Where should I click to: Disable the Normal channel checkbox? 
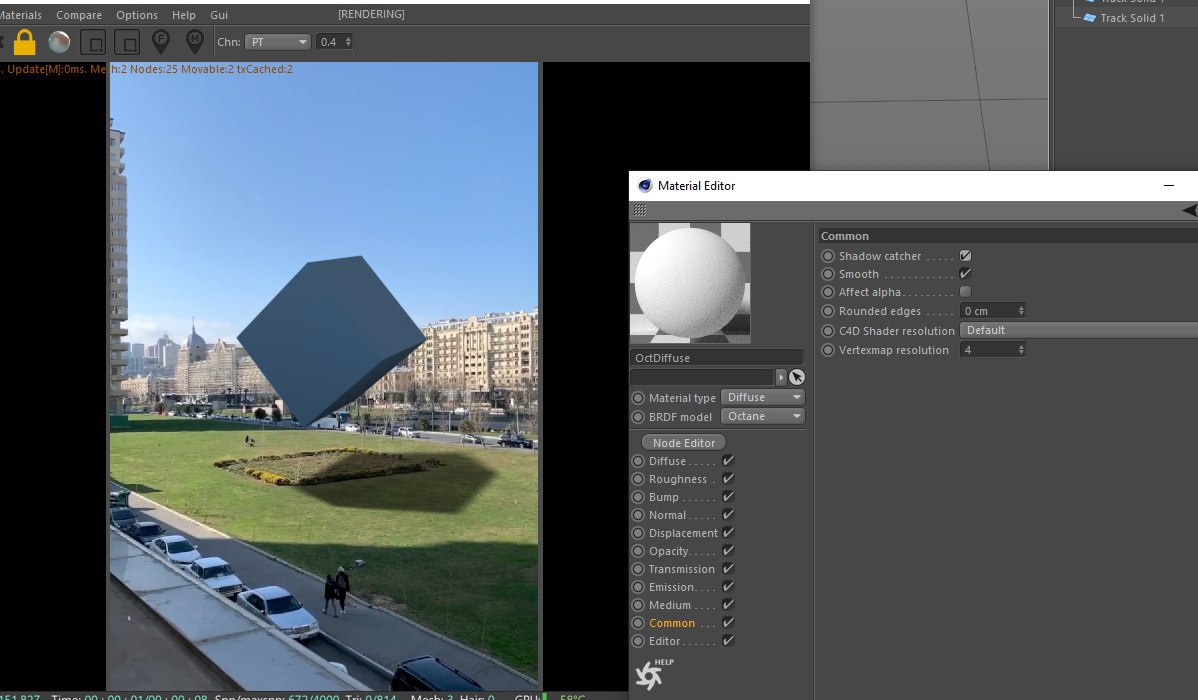pyautogui.click(x=728, y=514)
